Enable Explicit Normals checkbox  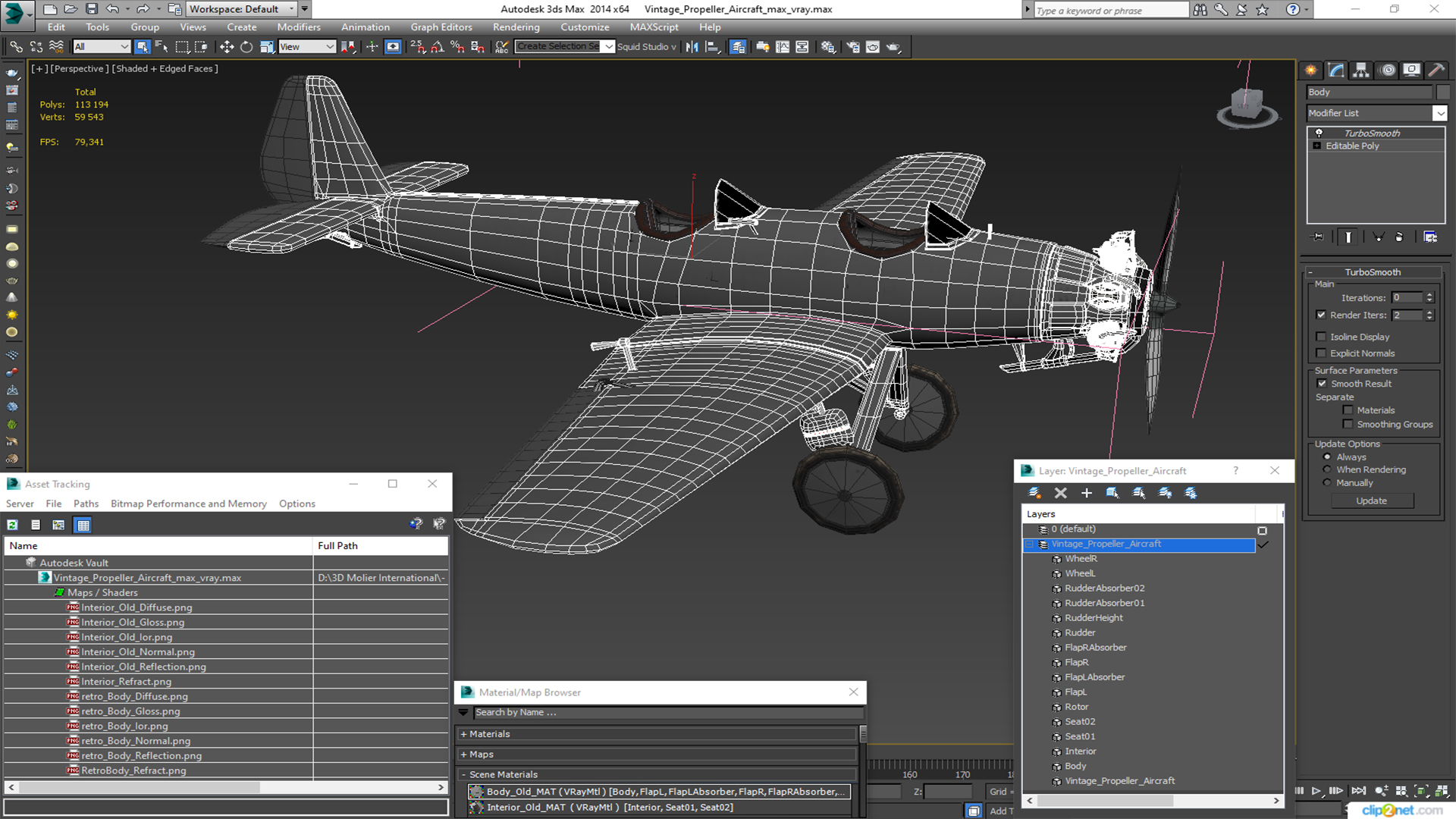pyautogui.click(x=1321, y=353)
